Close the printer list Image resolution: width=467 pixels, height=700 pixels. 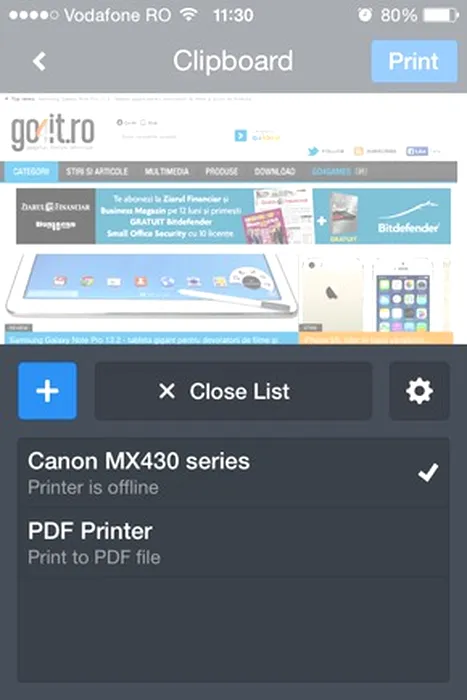233,391
